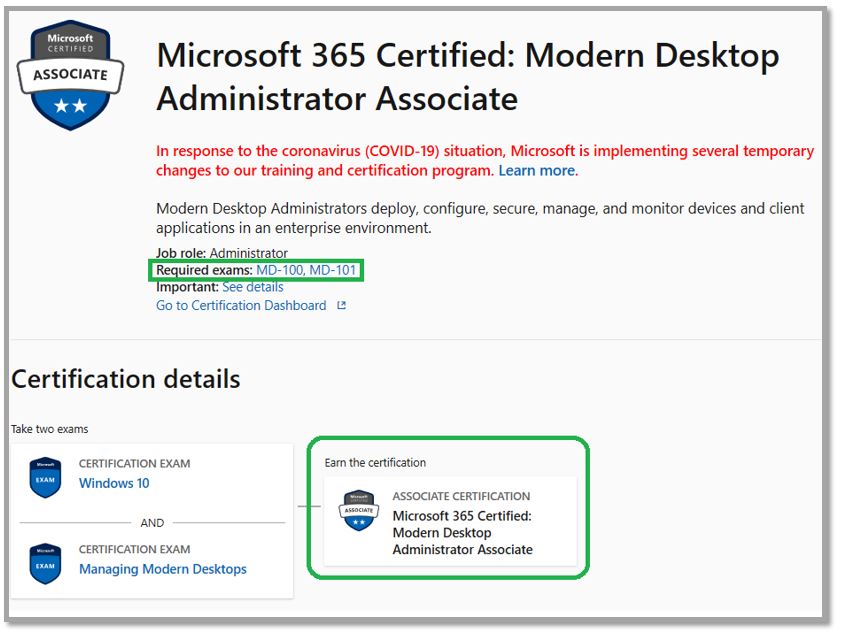Follow the Learn more link about COVID-19 changes
The width and height of the screenshot is (851, 633).
point(537,171)
